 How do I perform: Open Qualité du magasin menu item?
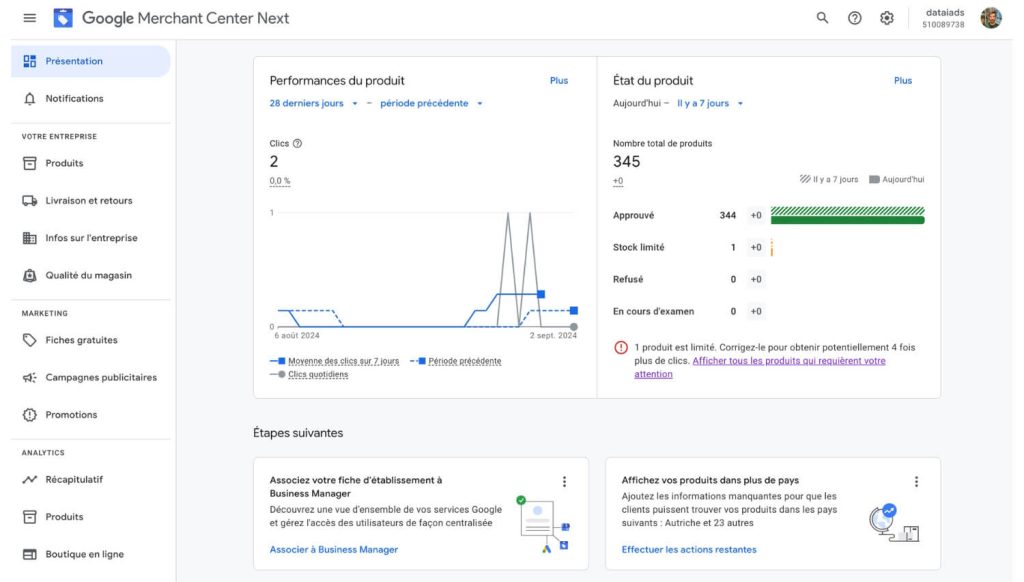click(x=91, y=276)
